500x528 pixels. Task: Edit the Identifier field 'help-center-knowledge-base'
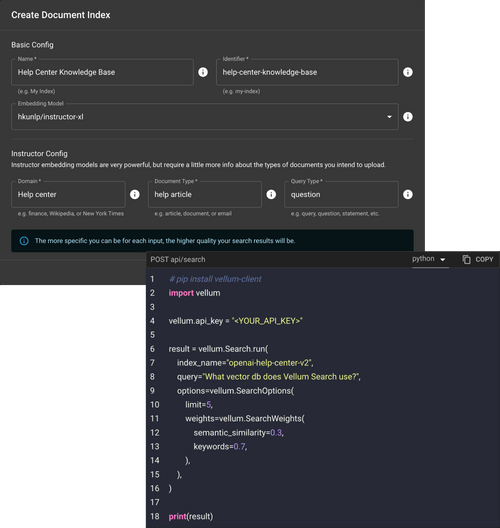307,72
